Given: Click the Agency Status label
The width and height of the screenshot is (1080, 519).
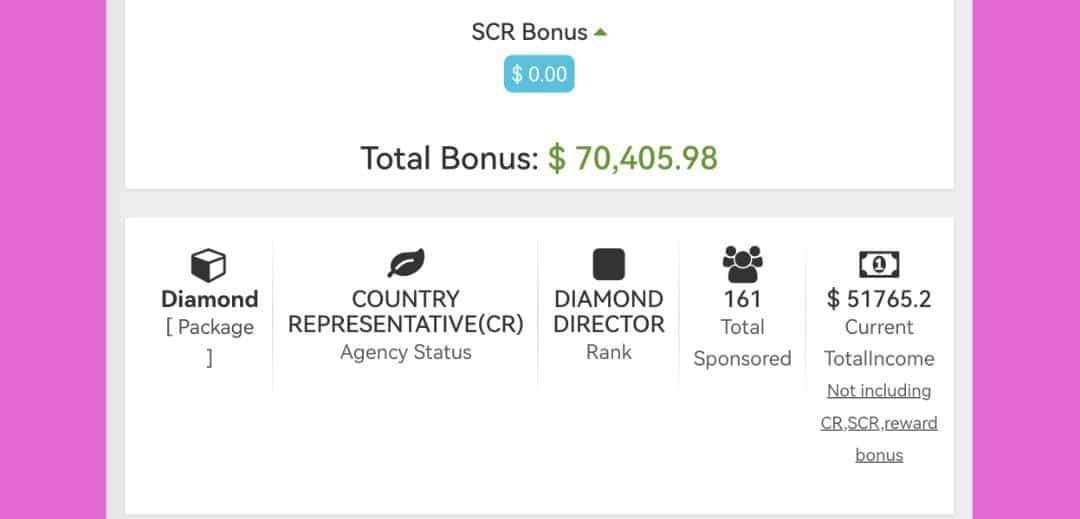Looking at the screenshot, I should (x=405, y=352).
